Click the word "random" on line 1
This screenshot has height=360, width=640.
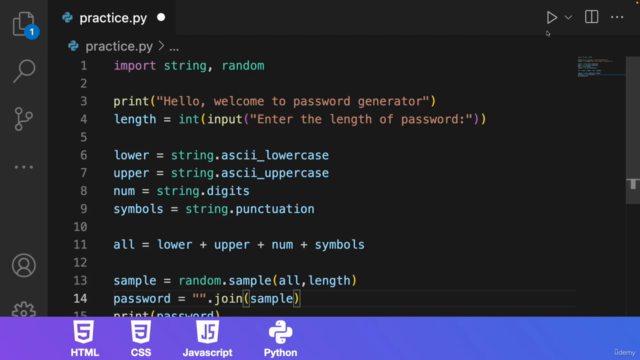tap(243, 66)
